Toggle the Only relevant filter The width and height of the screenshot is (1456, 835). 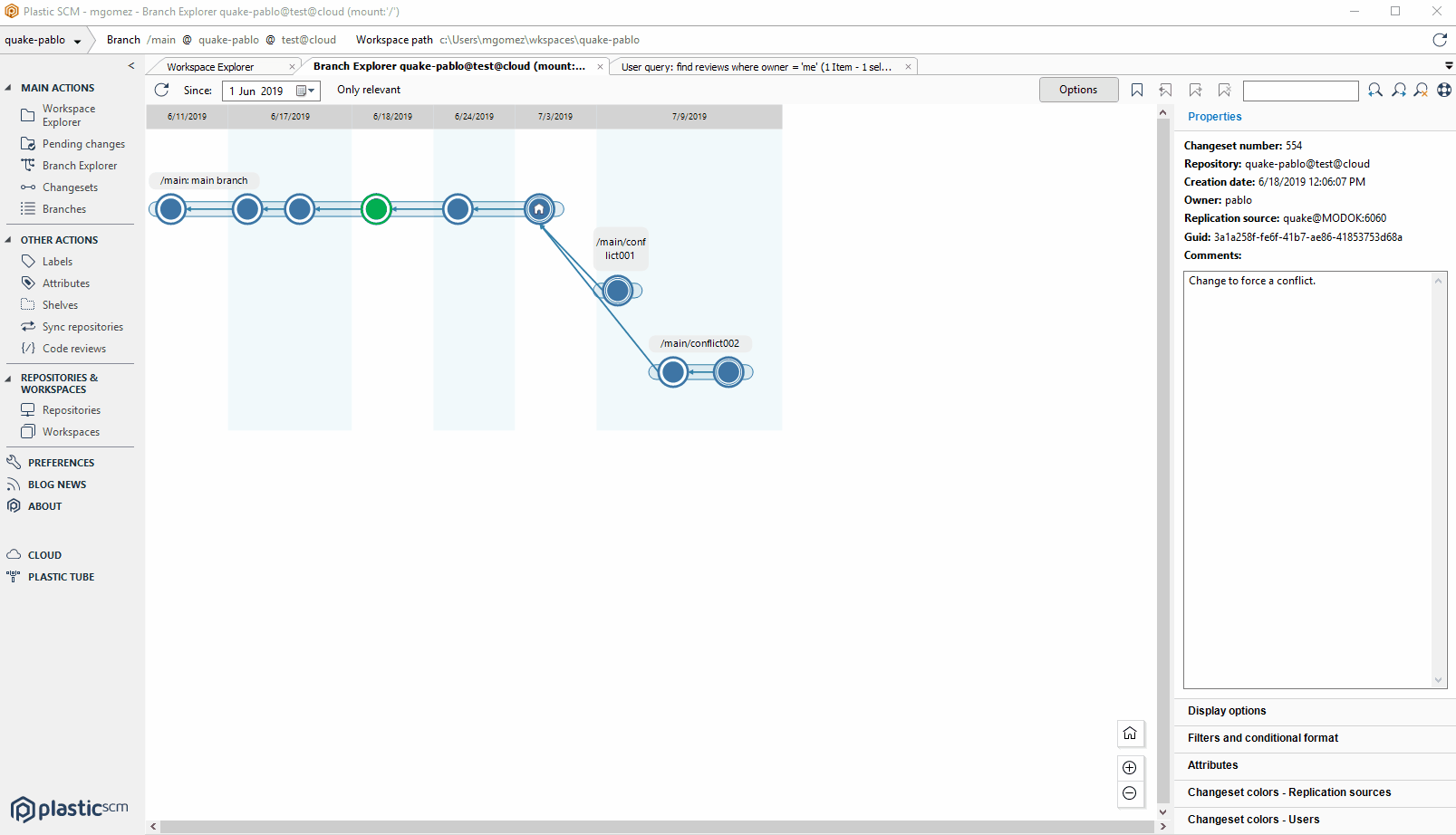point(369,90)
